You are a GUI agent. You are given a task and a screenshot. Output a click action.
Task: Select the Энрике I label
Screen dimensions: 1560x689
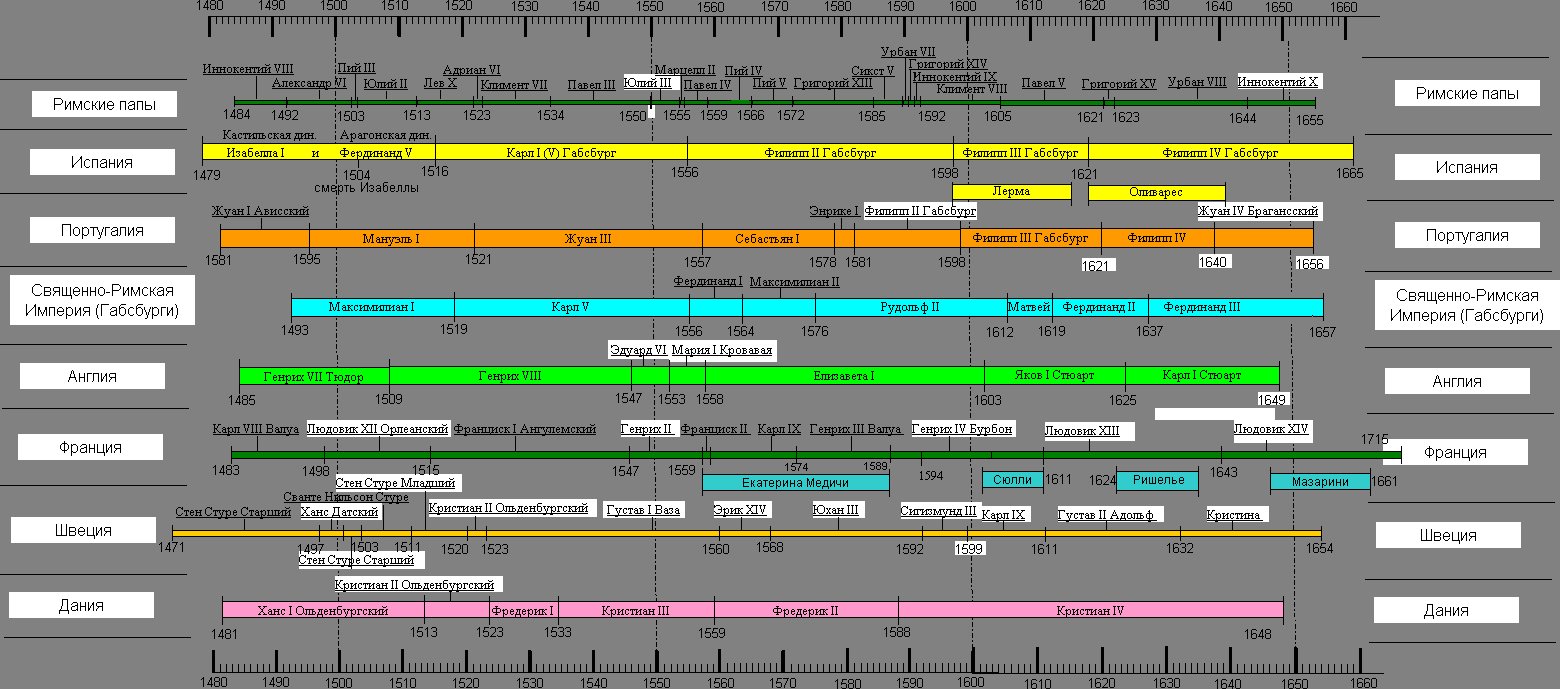834,211
